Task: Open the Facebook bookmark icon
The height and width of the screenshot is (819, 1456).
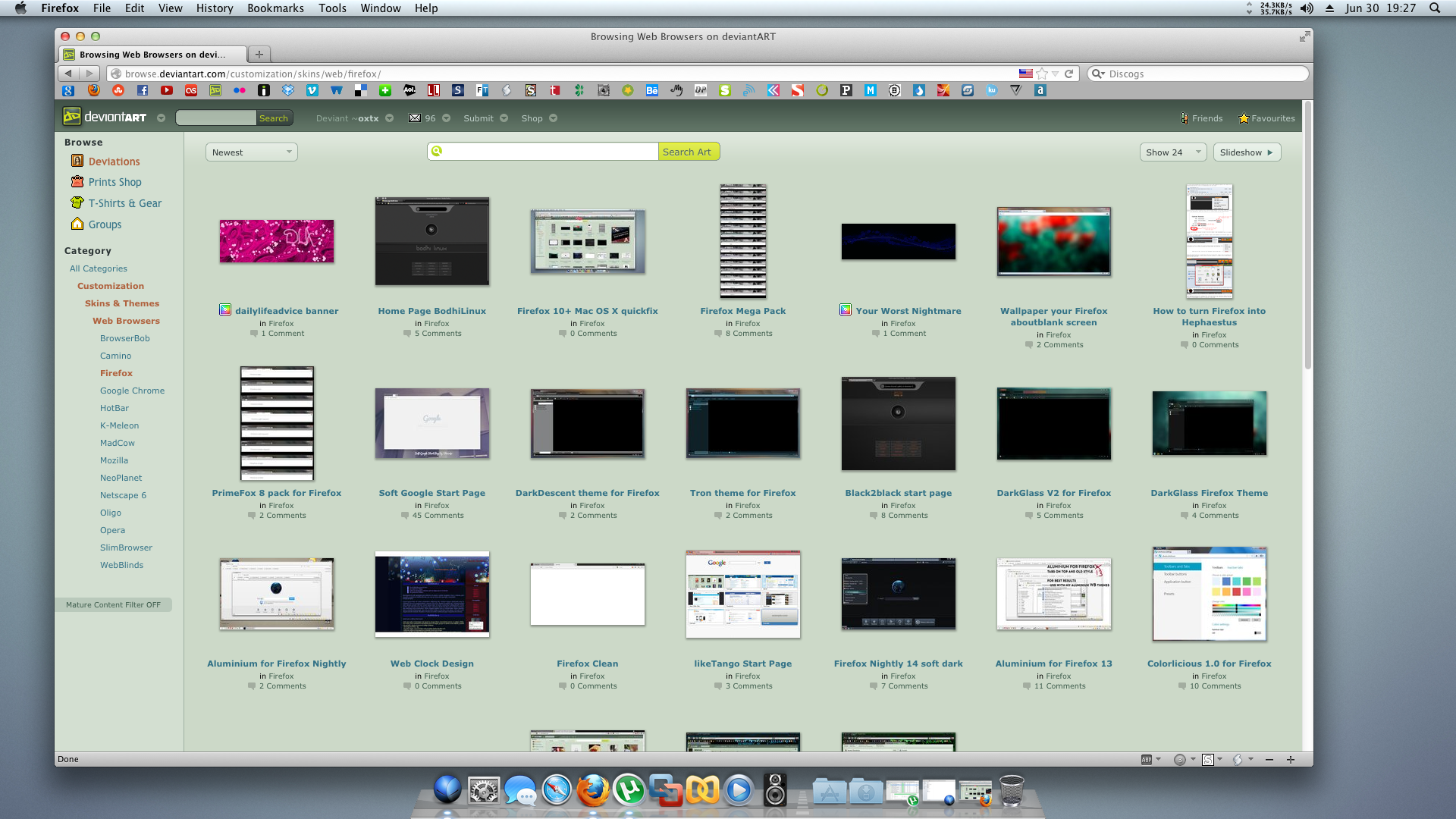Action: 143,90
